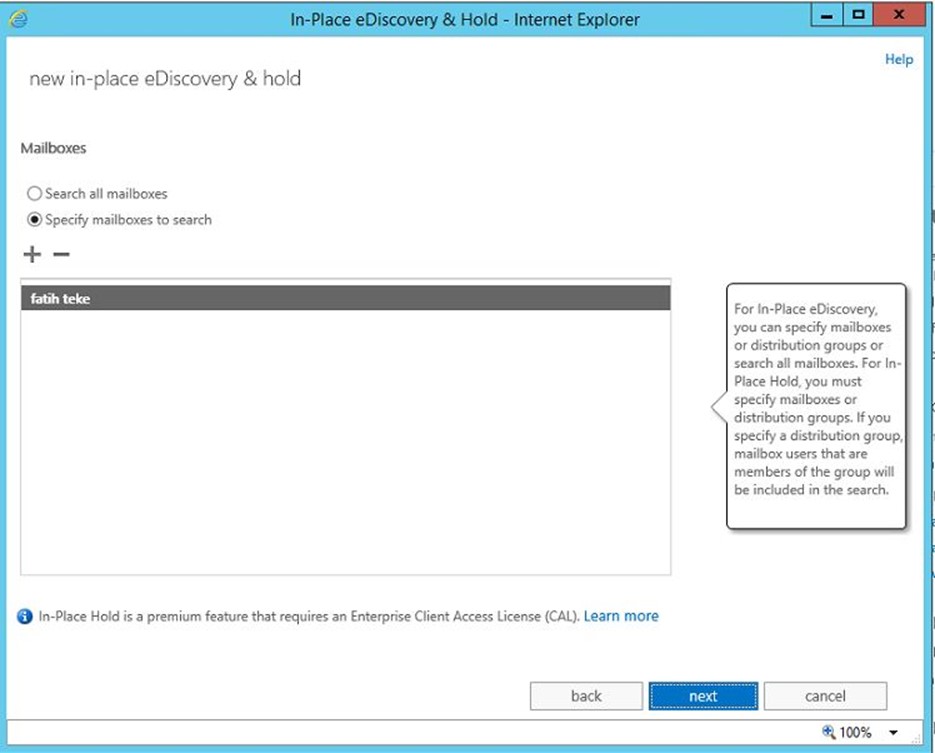
Task: Click the Internet Explorer logo in the title bar
Action: pyautogui.click(x=18, y=19)
